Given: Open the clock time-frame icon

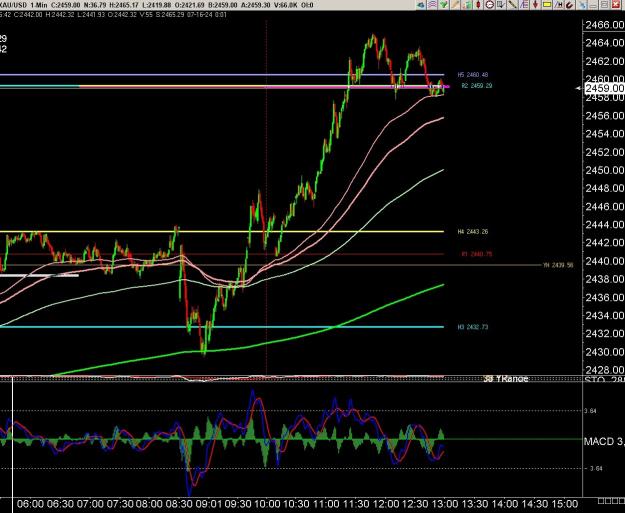Looking at the screenshot, I should tap(489, 5).
